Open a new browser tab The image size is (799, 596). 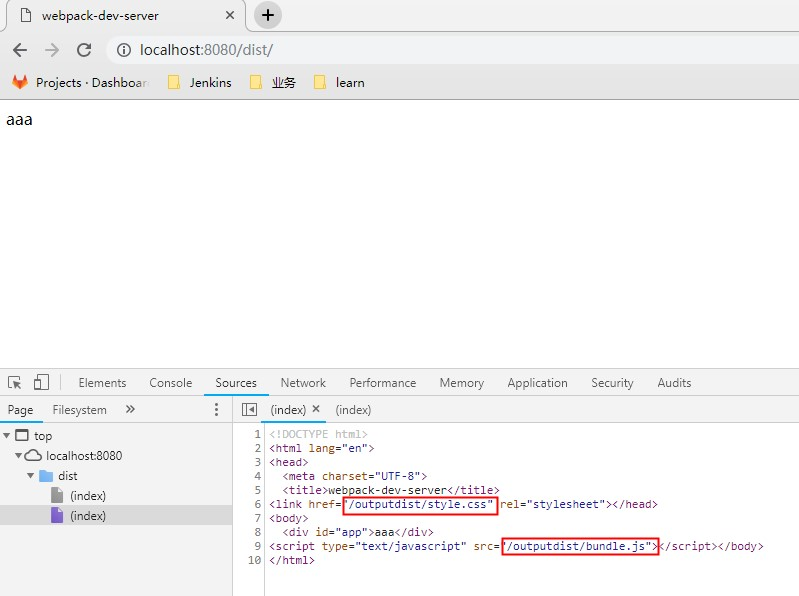coord(268,15)
